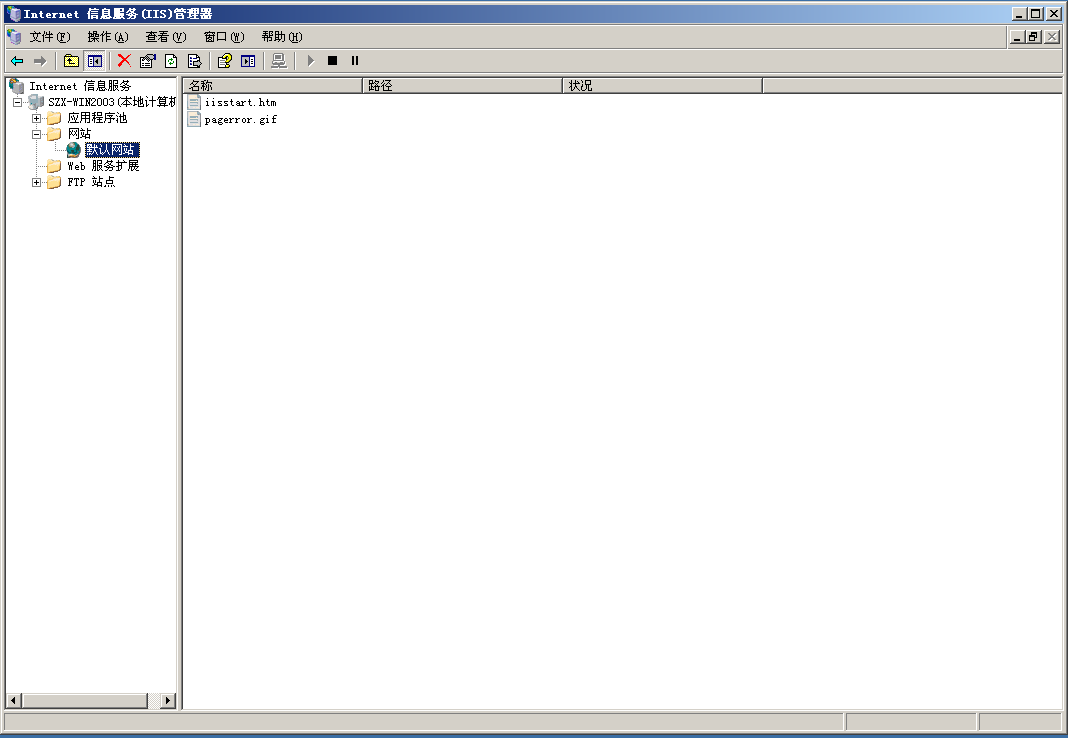The height and width of the screenshot is (738, 1068).
Task: Click the connect to computer toolbar icon
Action: point(279,61)
